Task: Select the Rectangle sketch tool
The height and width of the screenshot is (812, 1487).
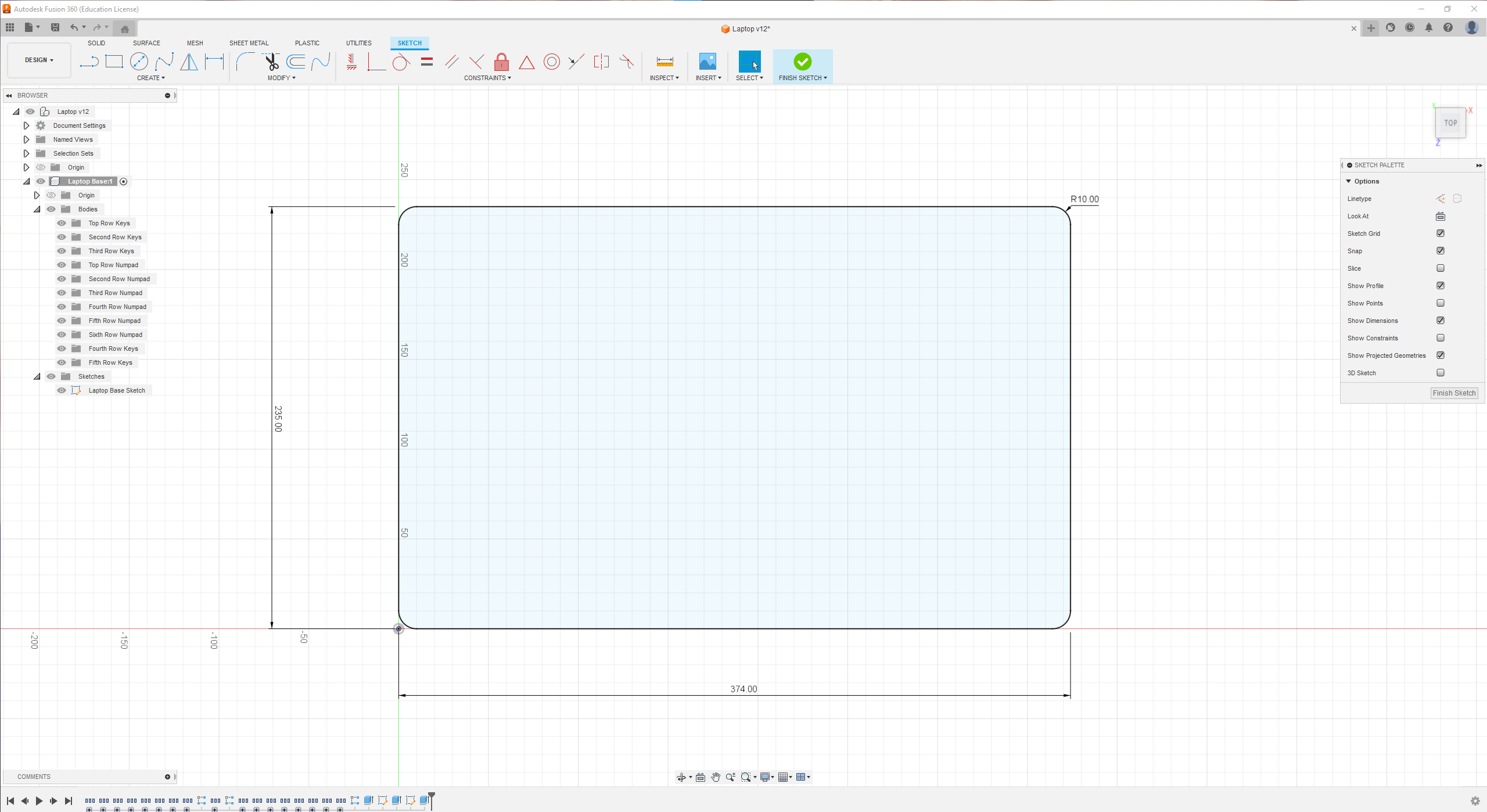Action: (113, 62)
